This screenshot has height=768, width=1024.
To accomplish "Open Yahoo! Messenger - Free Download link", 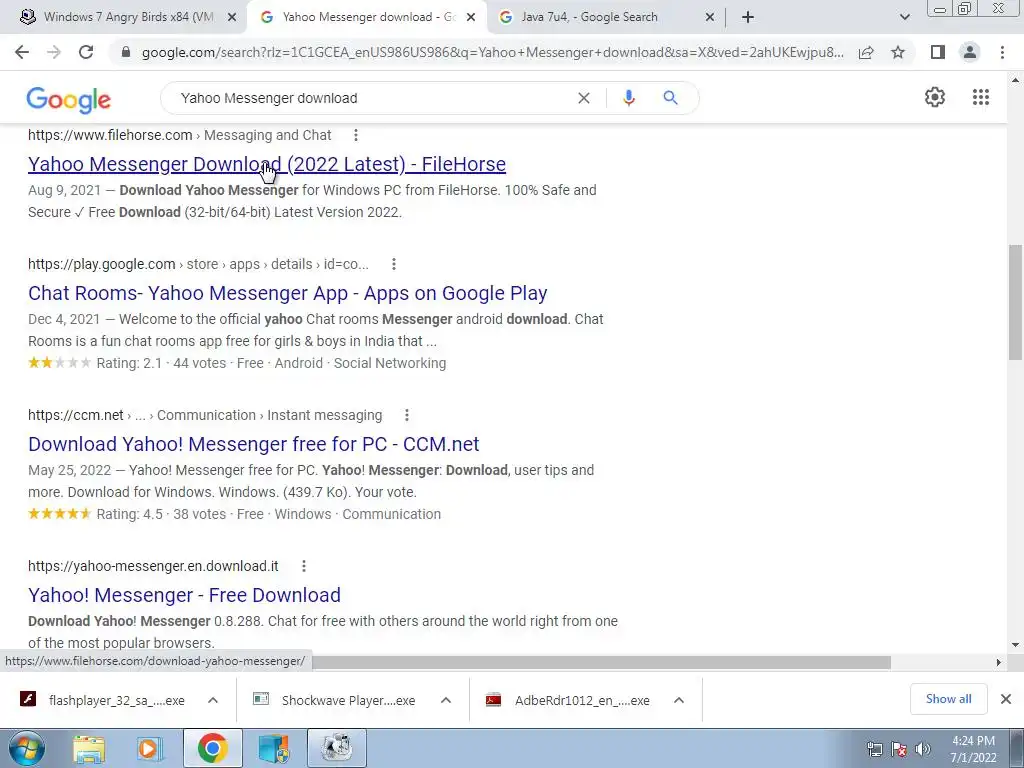I will (x=184, y=595).
